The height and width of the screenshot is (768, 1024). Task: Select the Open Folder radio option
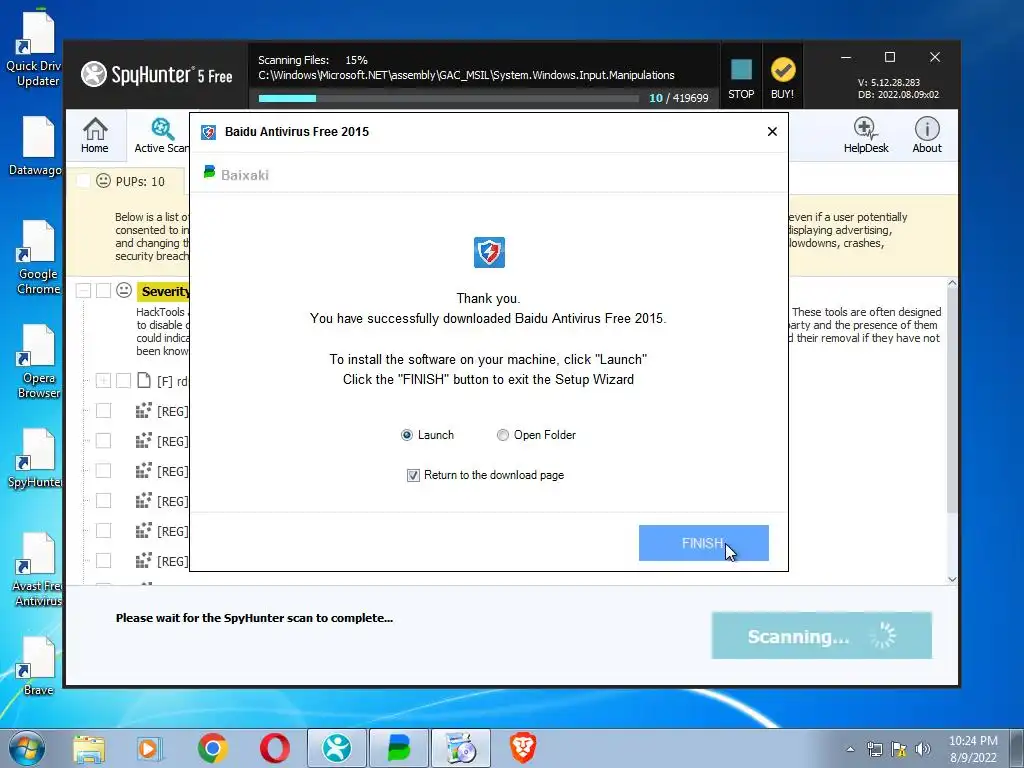click(502, 435)
